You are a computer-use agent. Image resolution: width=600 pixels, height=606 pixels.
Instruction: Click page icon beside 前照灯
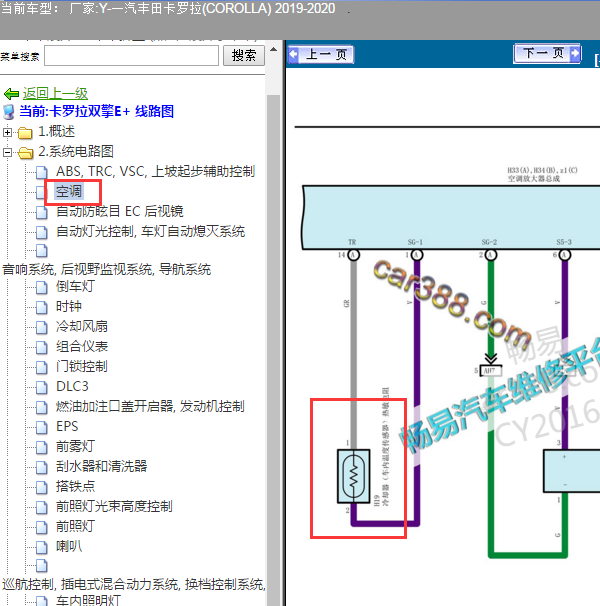point(41,528)
